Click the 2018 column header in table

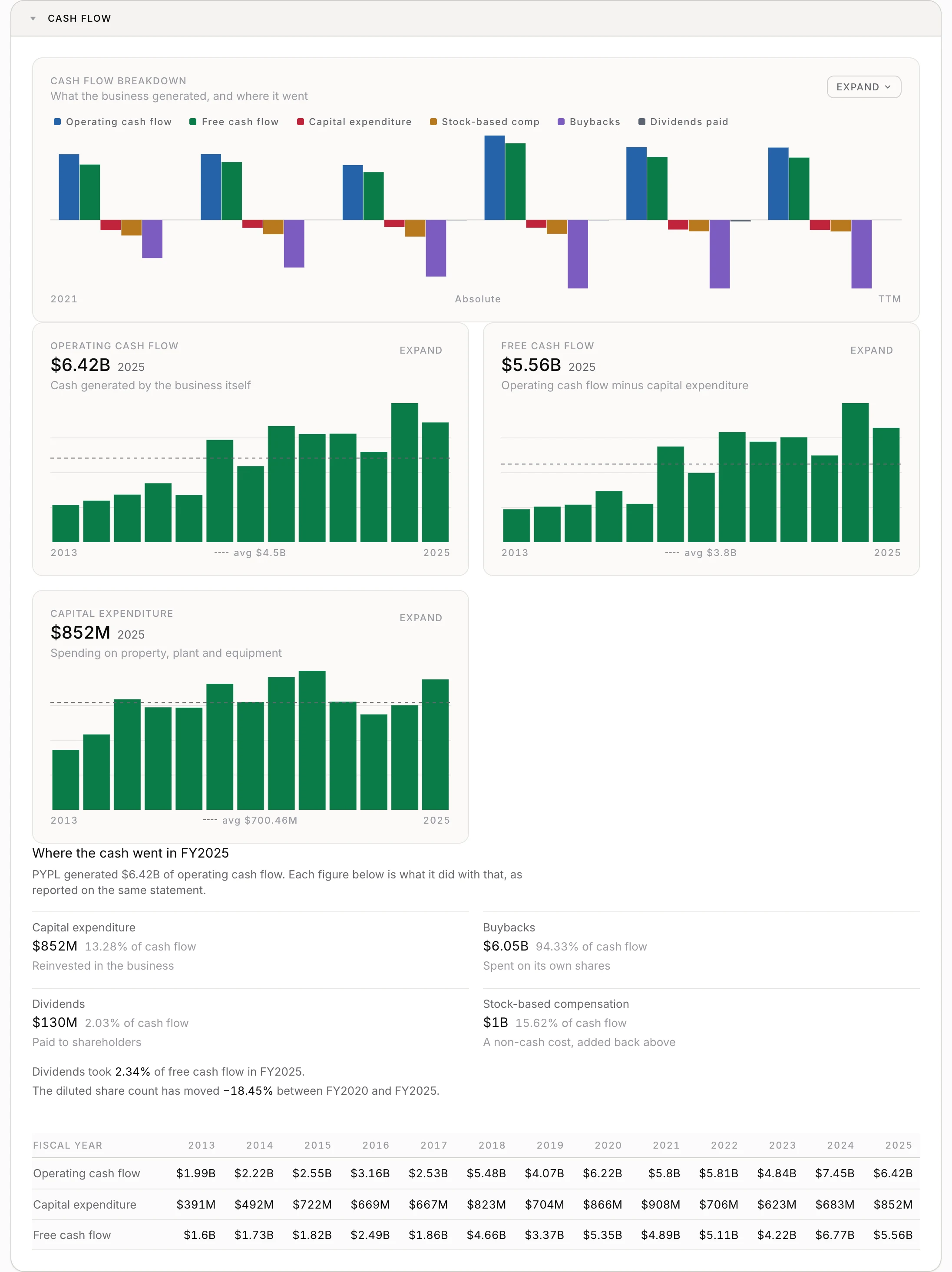pos(492,1145)
